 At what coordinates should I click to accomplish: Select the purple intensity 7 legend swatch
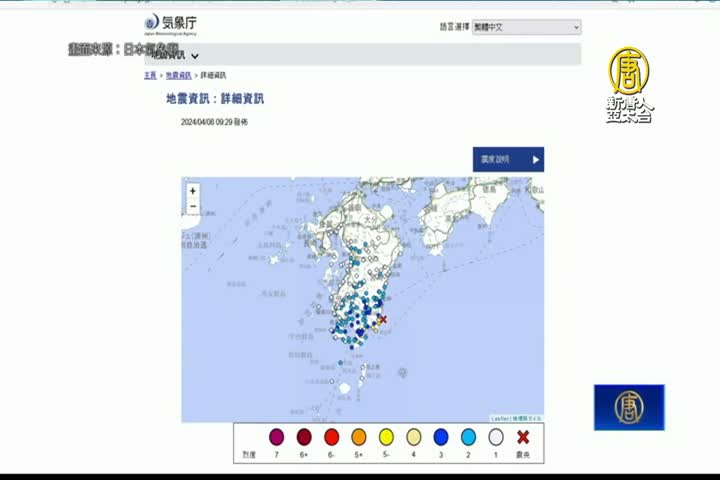pos(277,437)
